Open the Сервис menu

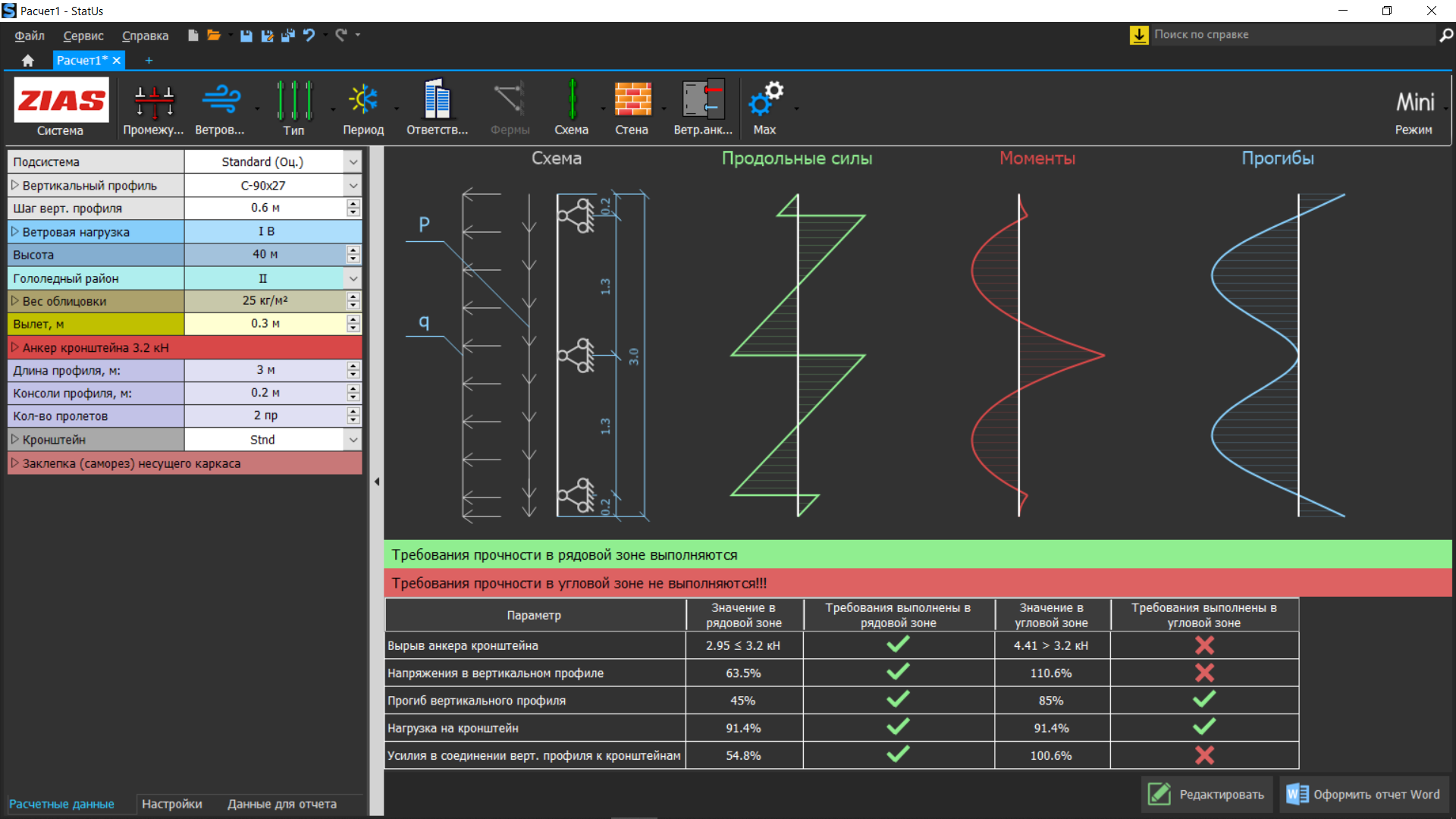pos(83,36)
